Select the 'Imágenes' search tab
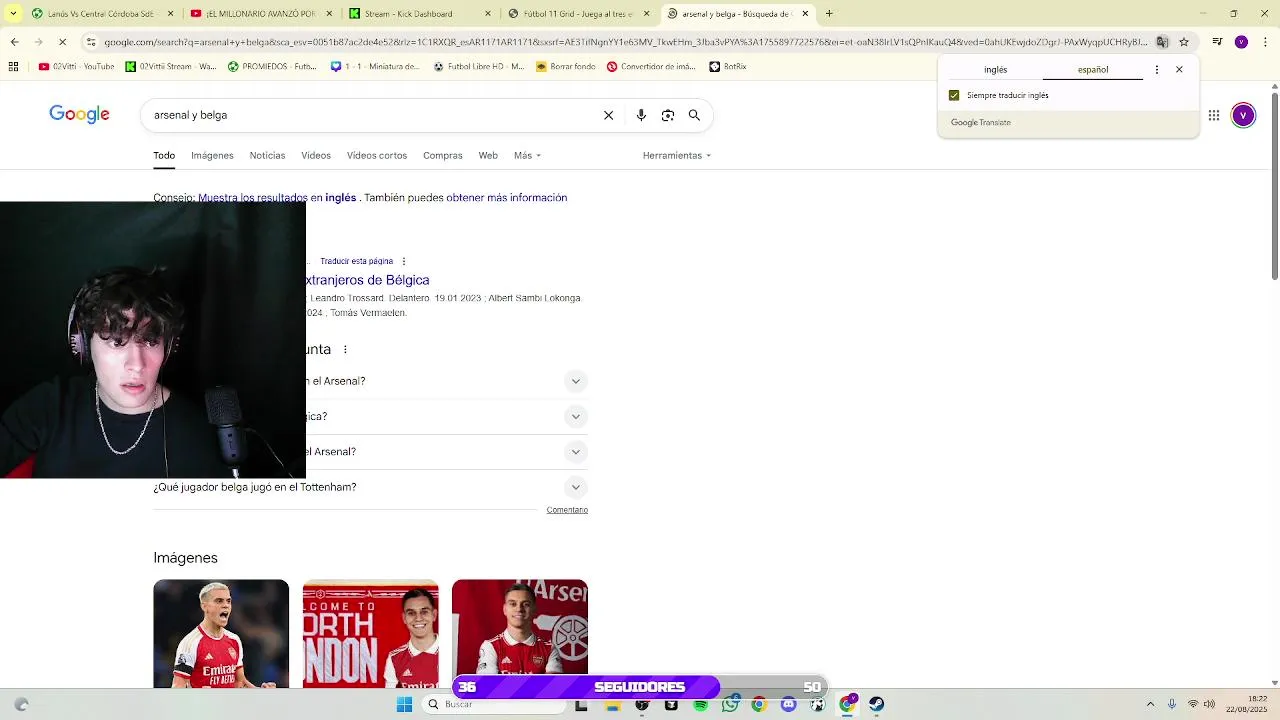Viewport: 1280px width, 720px height. [x=212, y=156]
